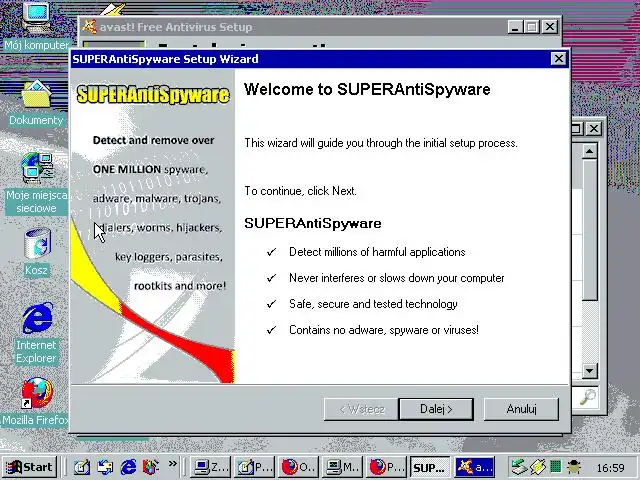This screenshot has height=480, width=640.
Task: Click 'Contains no adware, spyware or viruses!' line
Action: point(384,330)
